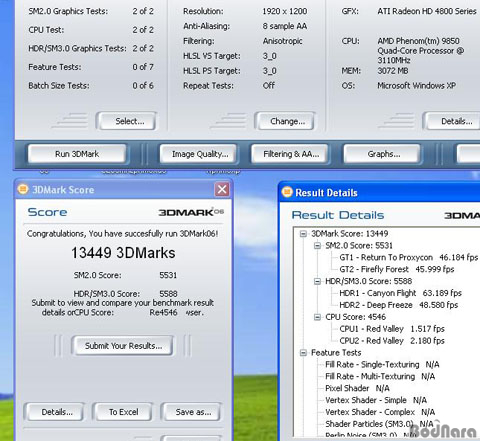The width and height of the screenshot is (480, 441).
Task: Close the 3DMark Score window
Action: pyautogui.click(x=222, y=190)
